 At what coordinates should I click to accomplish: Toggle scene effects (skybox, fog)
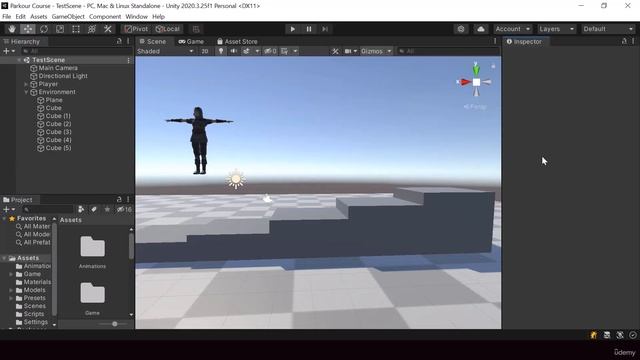(247, 51)
